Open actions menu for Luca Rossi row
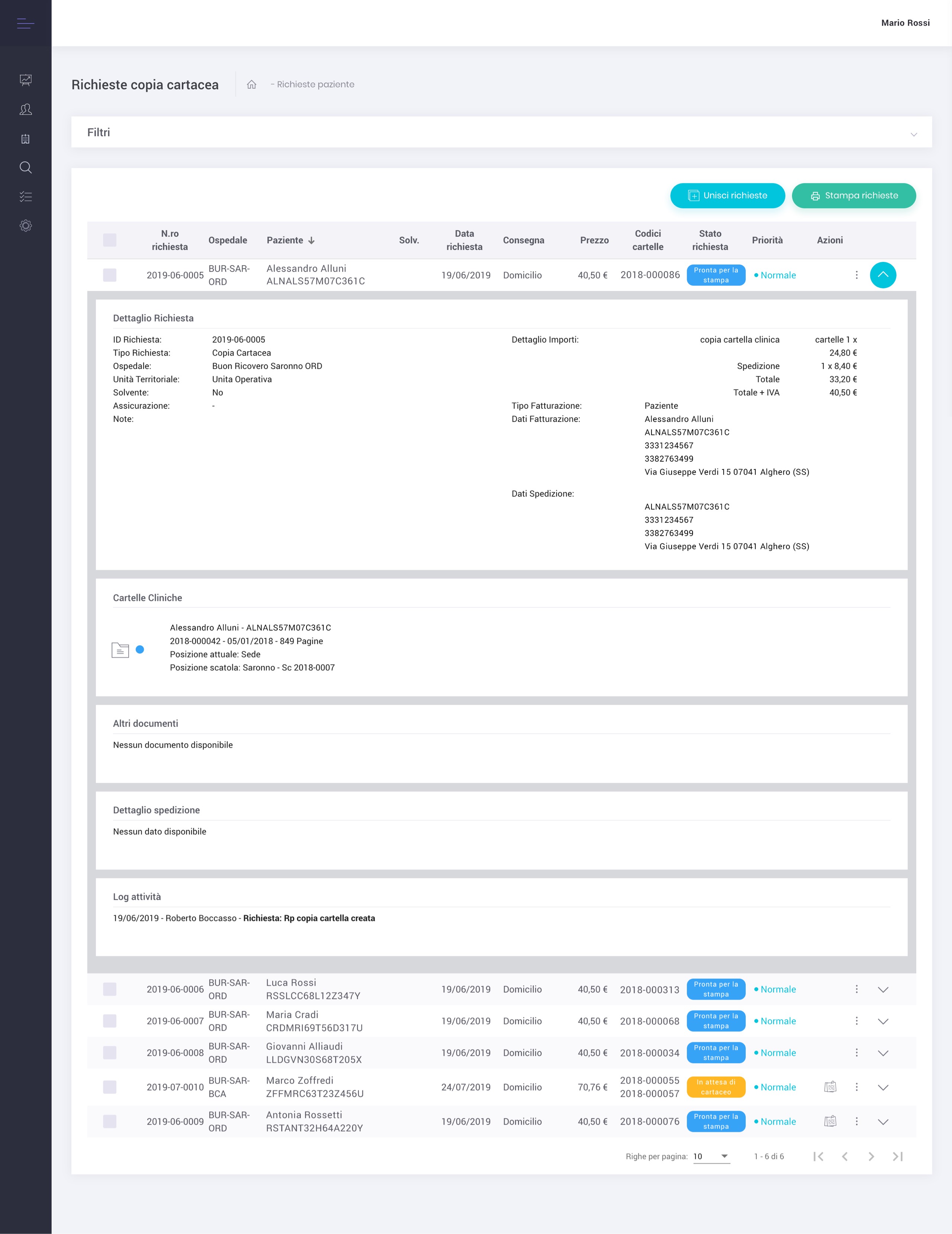The height and width of the screenshot is (1234, 952). point(856,989)
